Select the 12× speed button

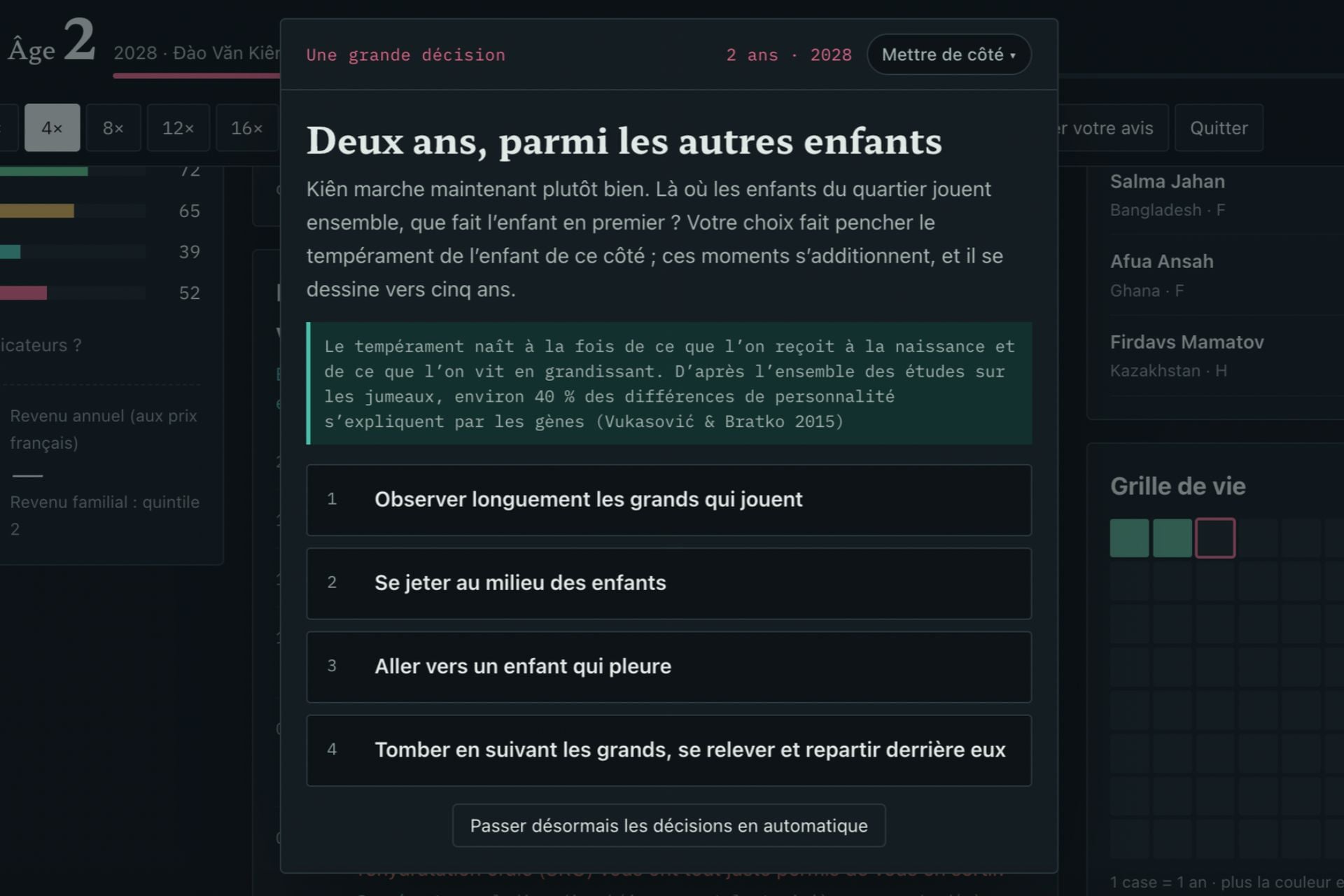[x=178, y=128]
